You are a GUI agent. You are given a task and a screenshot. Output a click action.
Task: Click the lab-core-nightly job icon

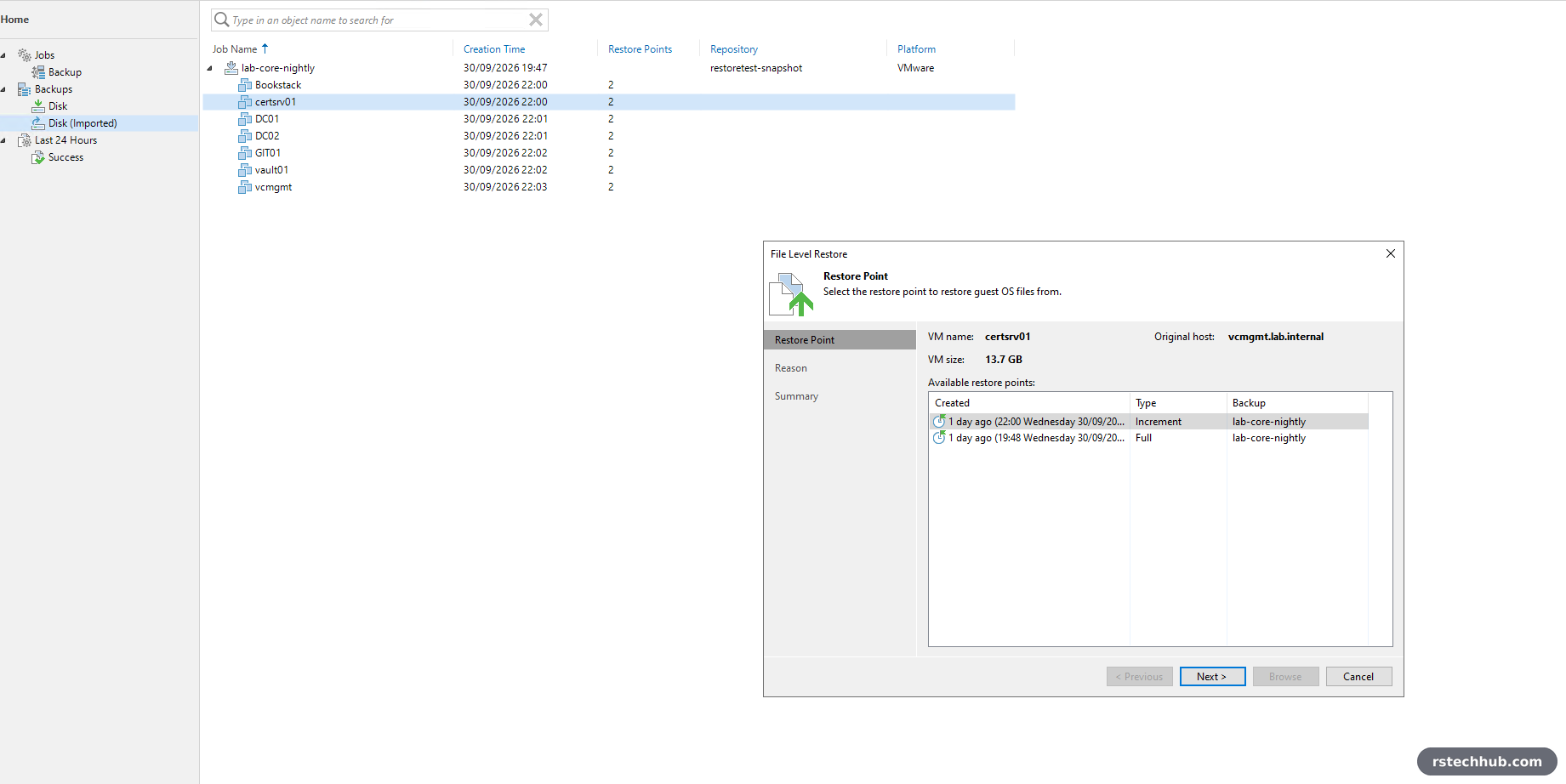tap(231, 68)
